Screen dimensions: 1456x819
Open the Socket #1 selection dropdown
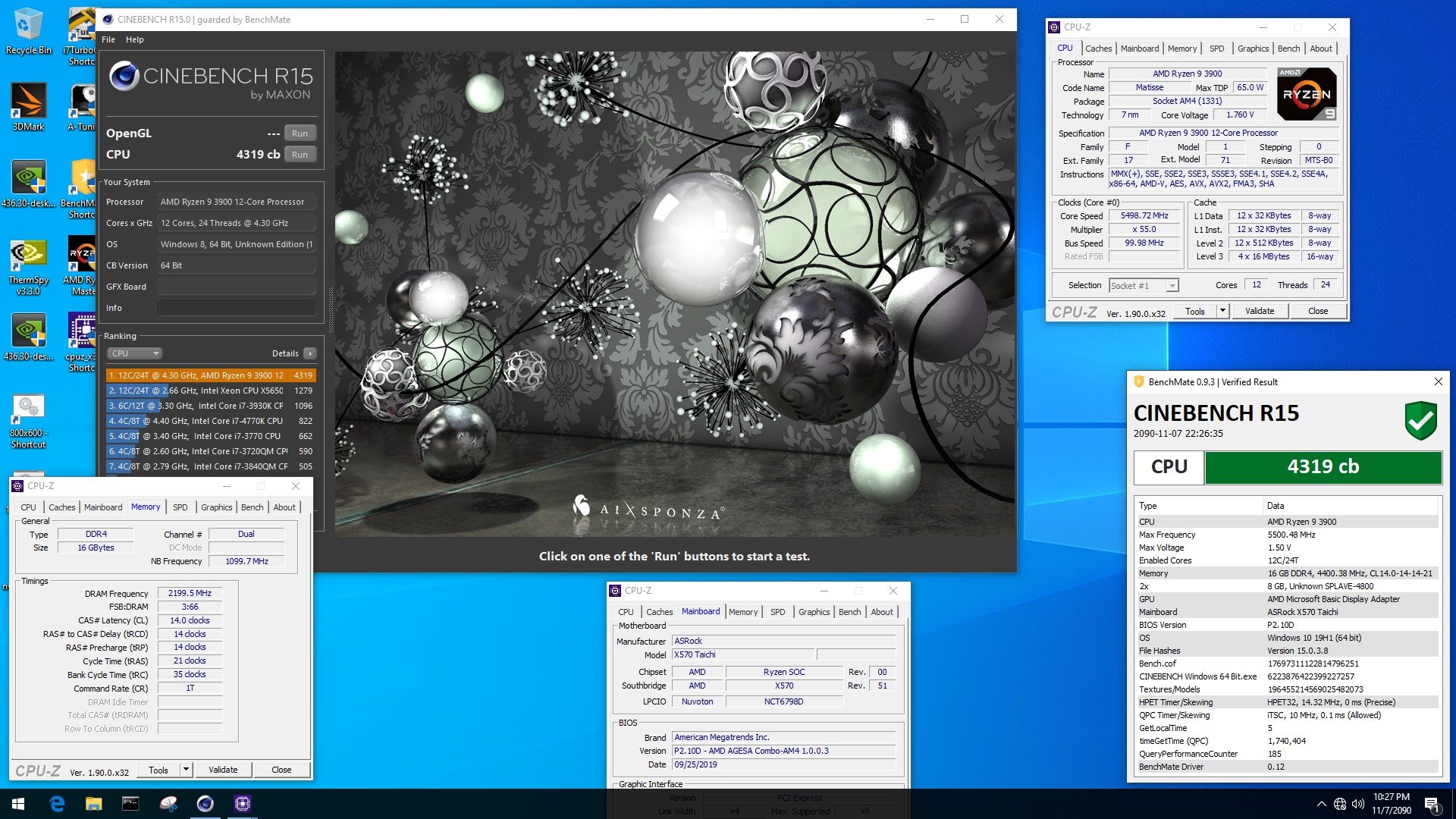click(1144, 286)
